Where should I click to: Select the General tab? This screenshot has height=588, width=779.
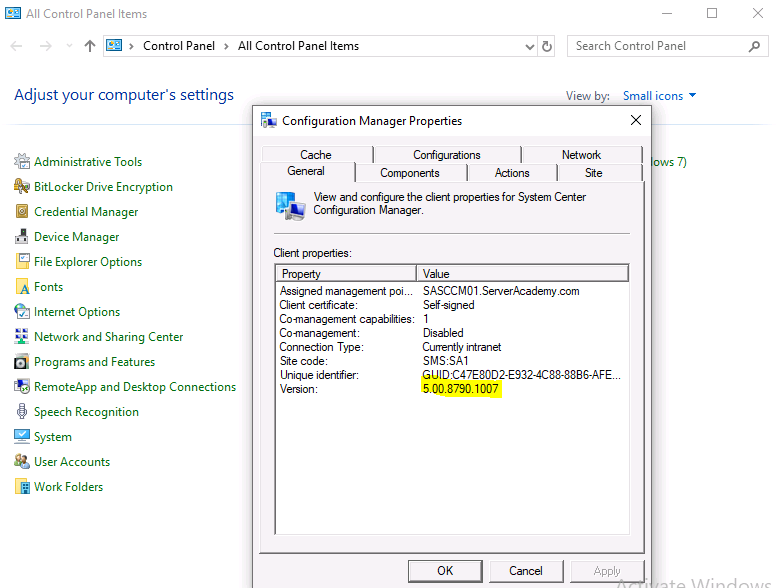coord(306,171)
